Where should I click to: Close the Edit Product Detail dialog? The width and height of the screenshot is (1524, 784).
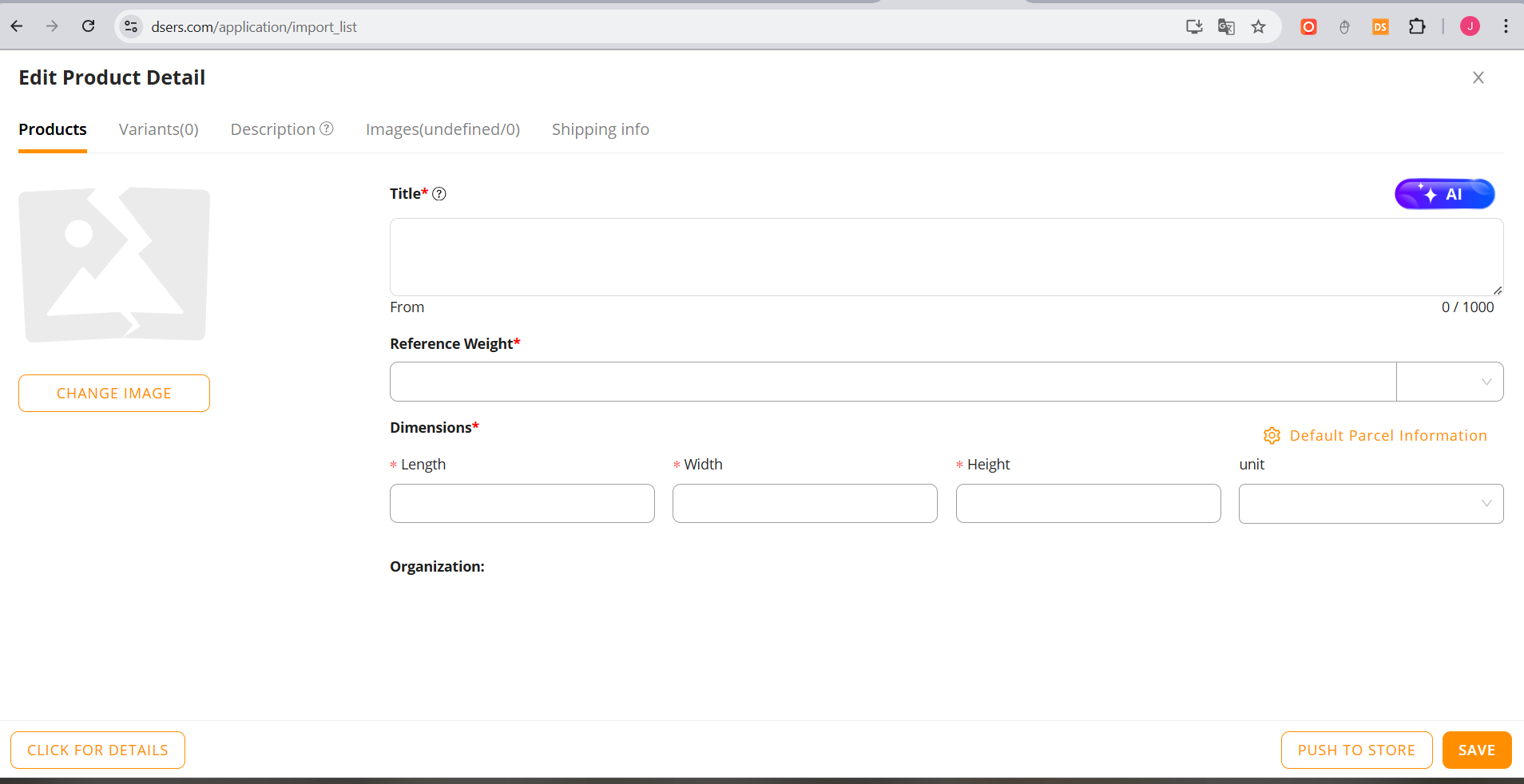click(x=1478, y=77)
